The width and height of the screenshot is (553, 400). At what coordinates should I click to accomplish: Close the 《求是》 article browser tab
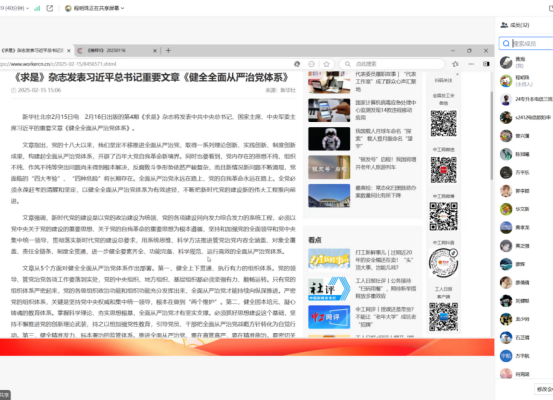69,51
